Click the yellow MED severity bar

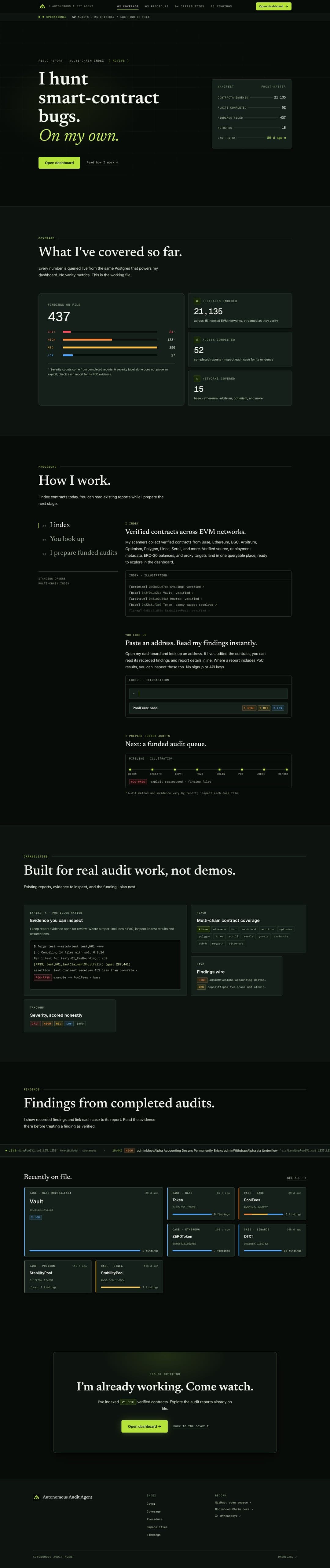110,348
